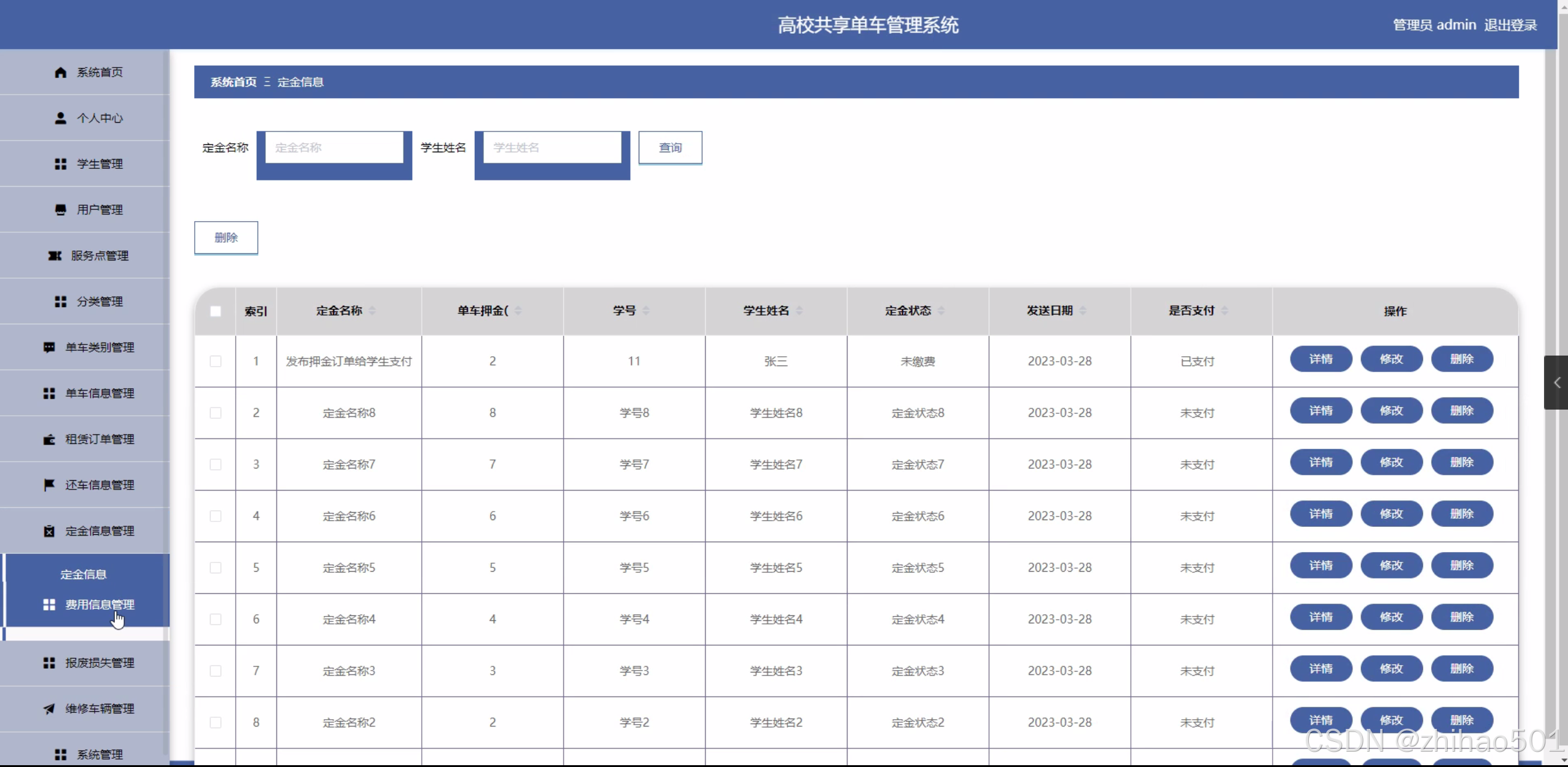Click the flag icon for 还车信息管理

pyautogui.click(x=49, y=485)
